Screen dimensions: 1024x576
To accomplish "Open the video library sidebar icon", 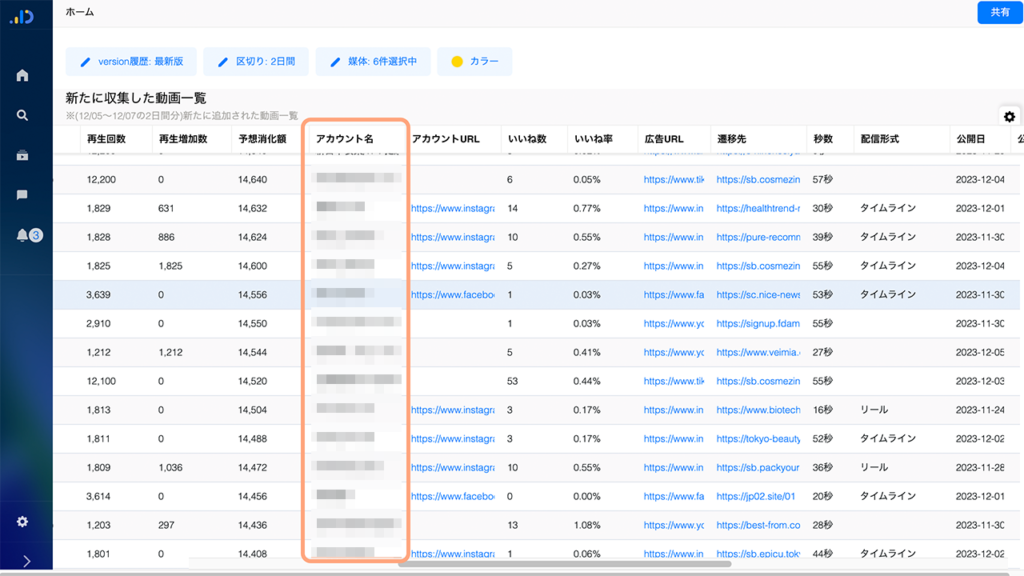I will [x=22, y=155].
